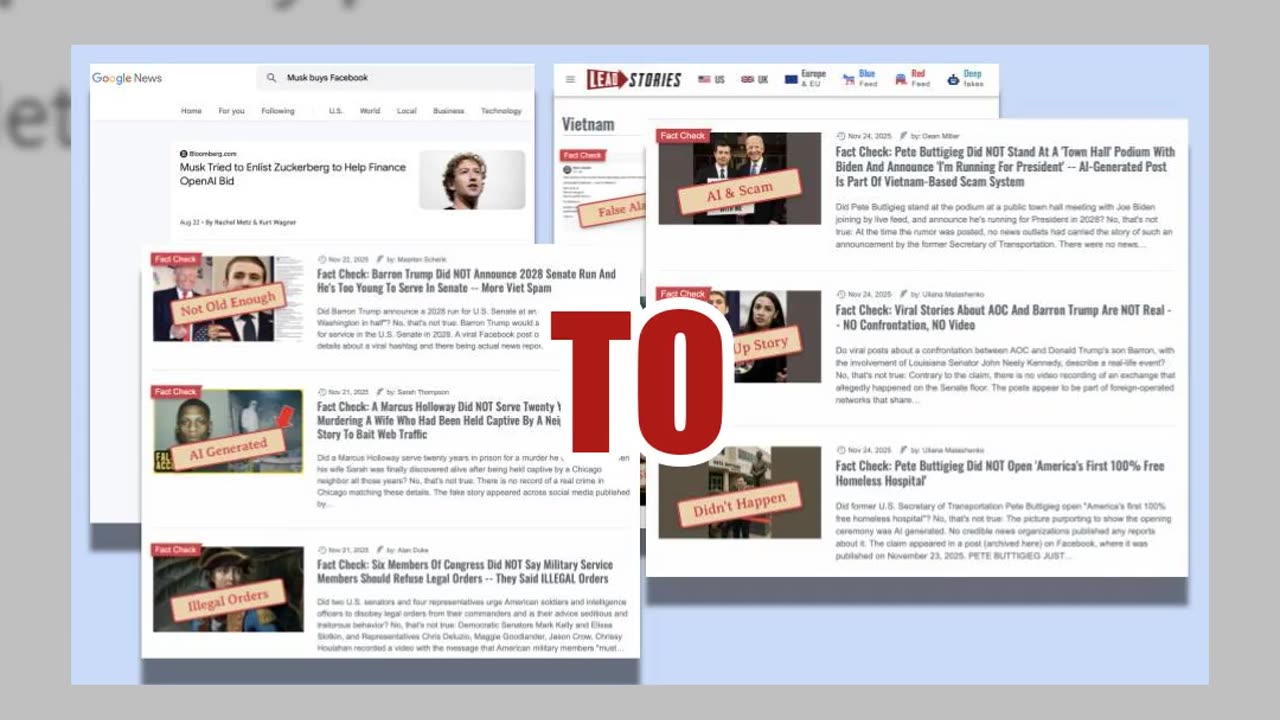The image size is (1280, 720).
Task: Click the Zuckerberg article thumbnail
Action: point(472,180)
